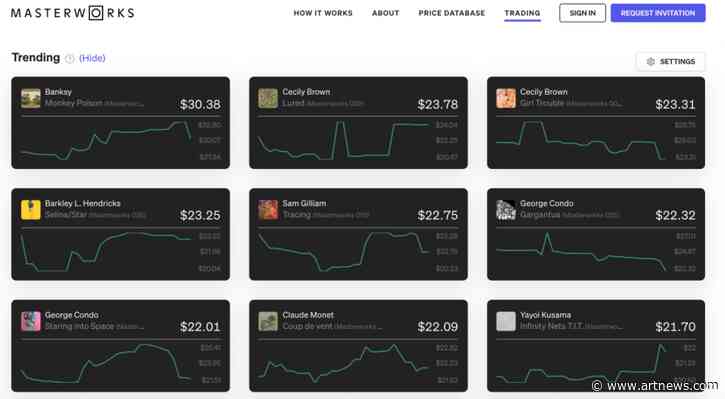
Task: Hide the Trending section
Action: coord(92,58)
